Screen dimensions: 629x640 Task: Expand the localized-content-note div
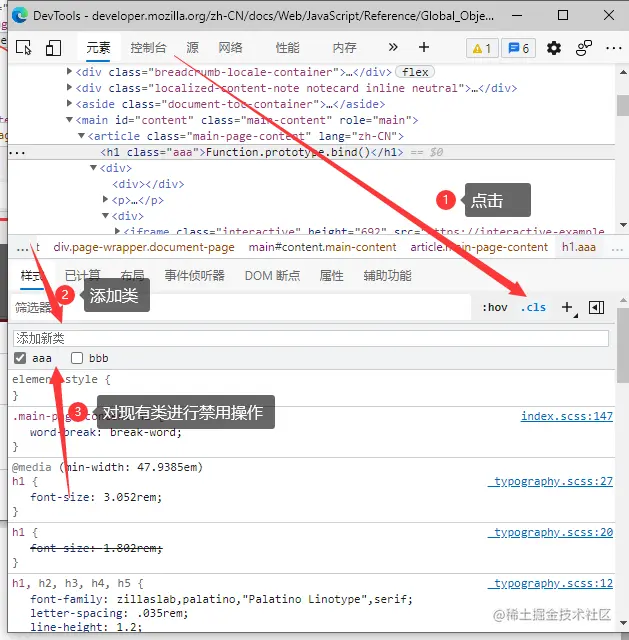(69, 88)
